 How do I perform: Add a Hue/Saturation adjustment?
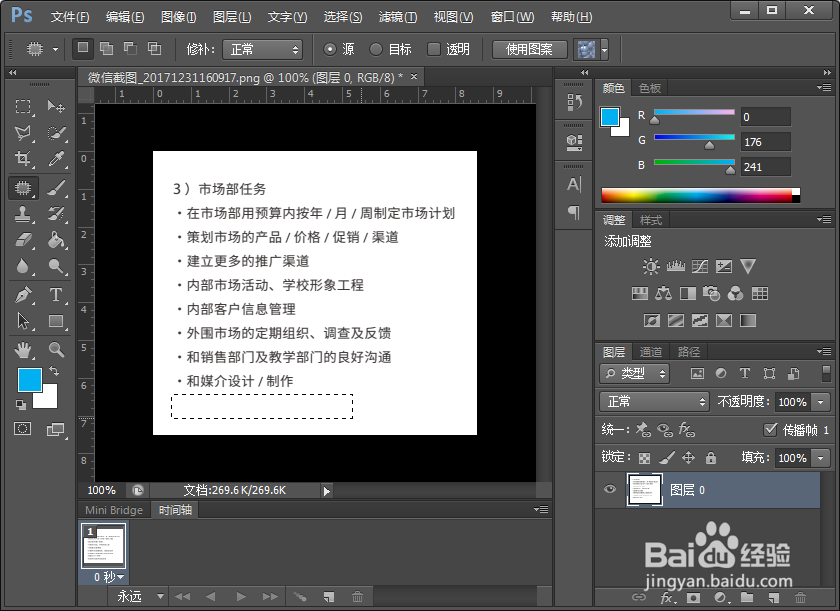pos(638,293)
